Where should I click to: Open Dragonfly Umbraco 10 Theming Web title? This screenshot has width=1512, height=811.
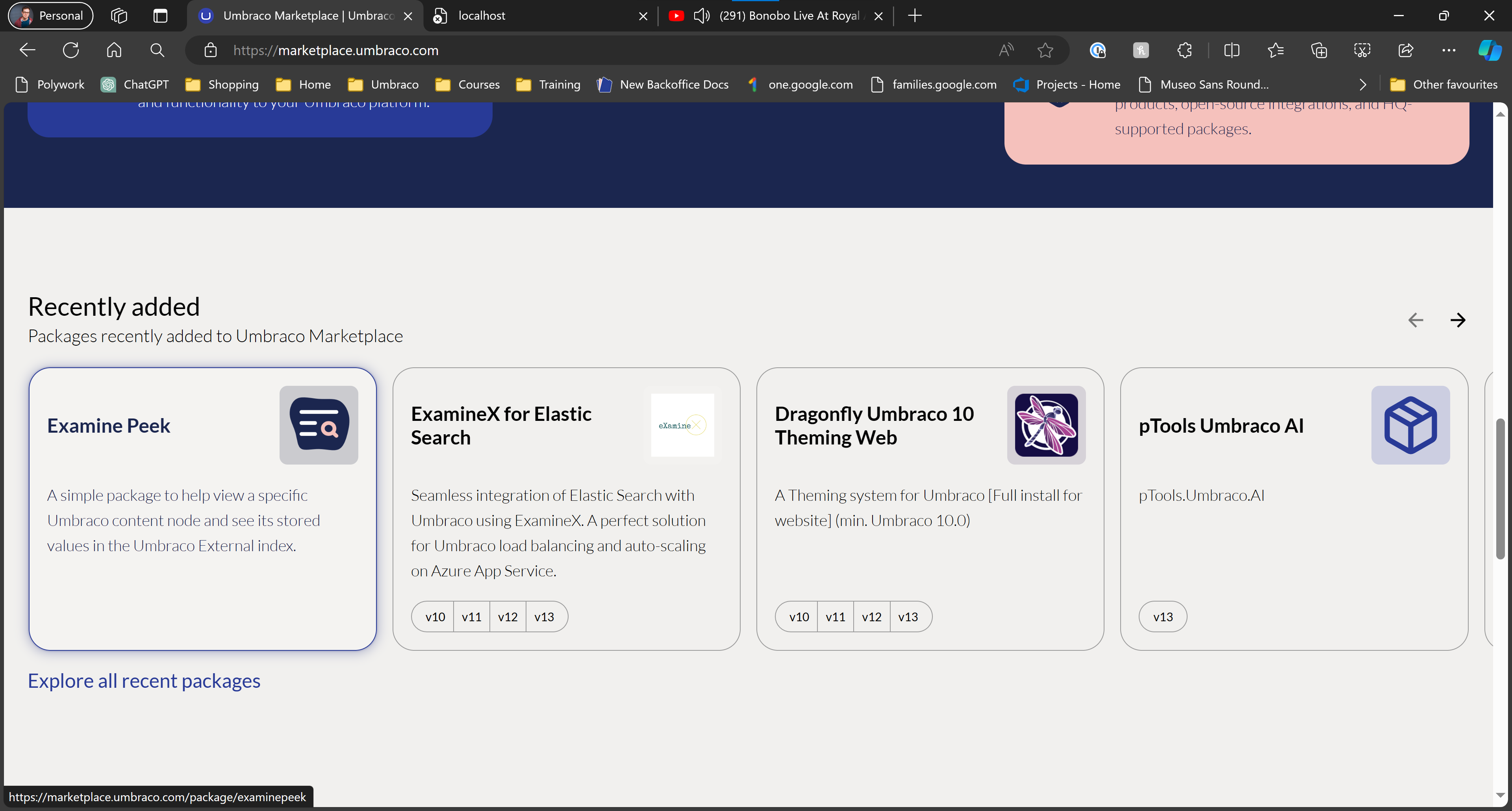coord(874,426)
